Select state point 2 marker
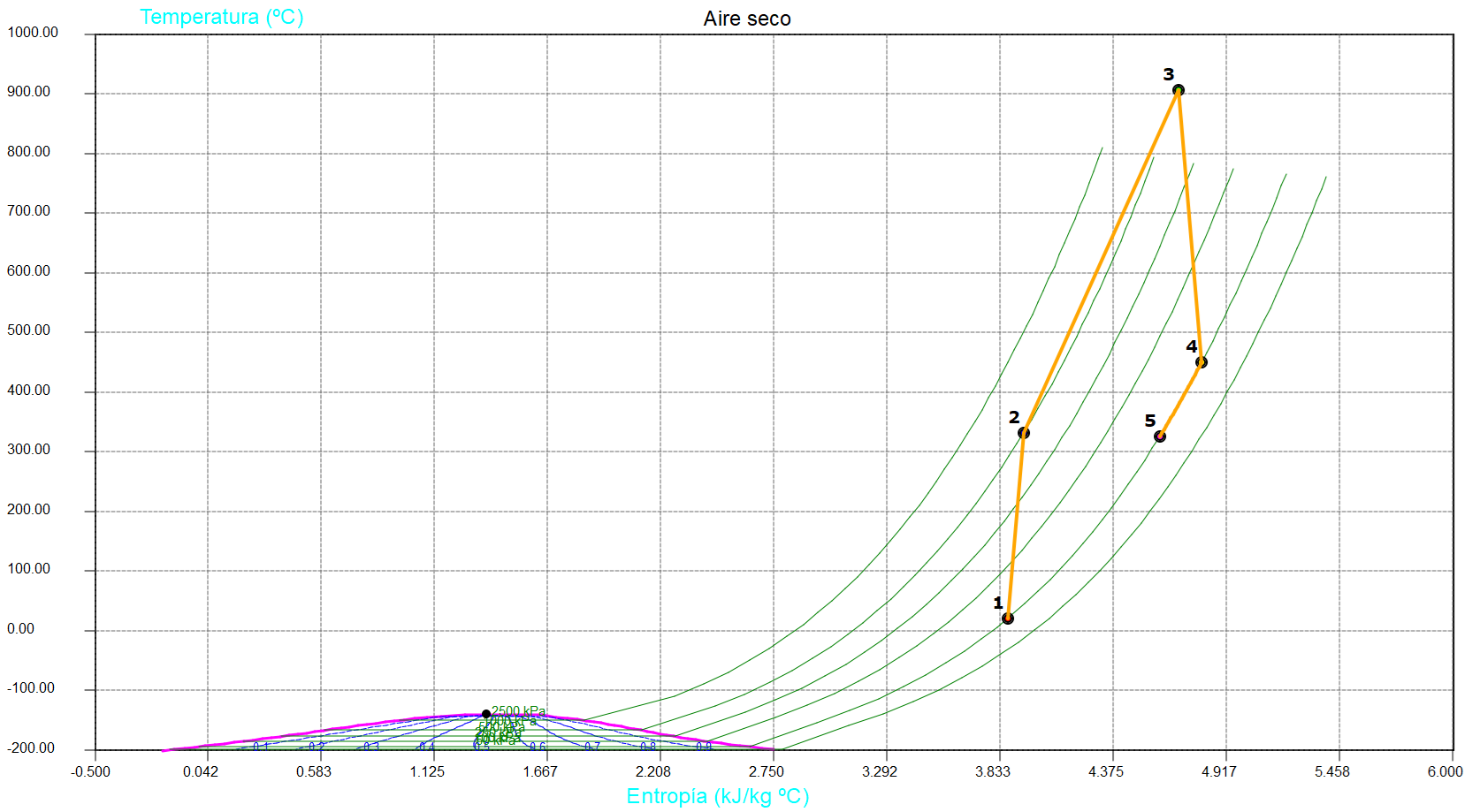The height and width of the screenshot is (812, 1480). click(x=1023, y=433)
